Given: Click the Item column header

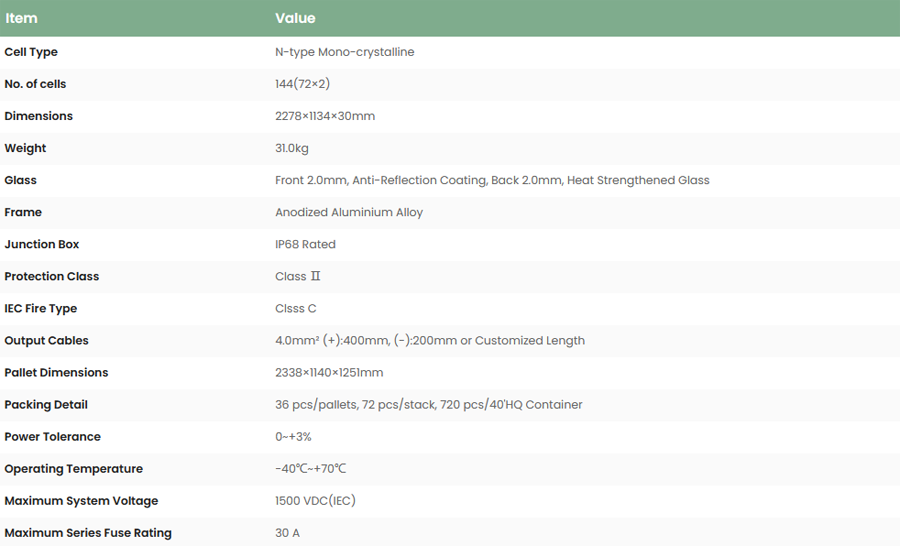Looking at the screenshot, I should point(21,18).
